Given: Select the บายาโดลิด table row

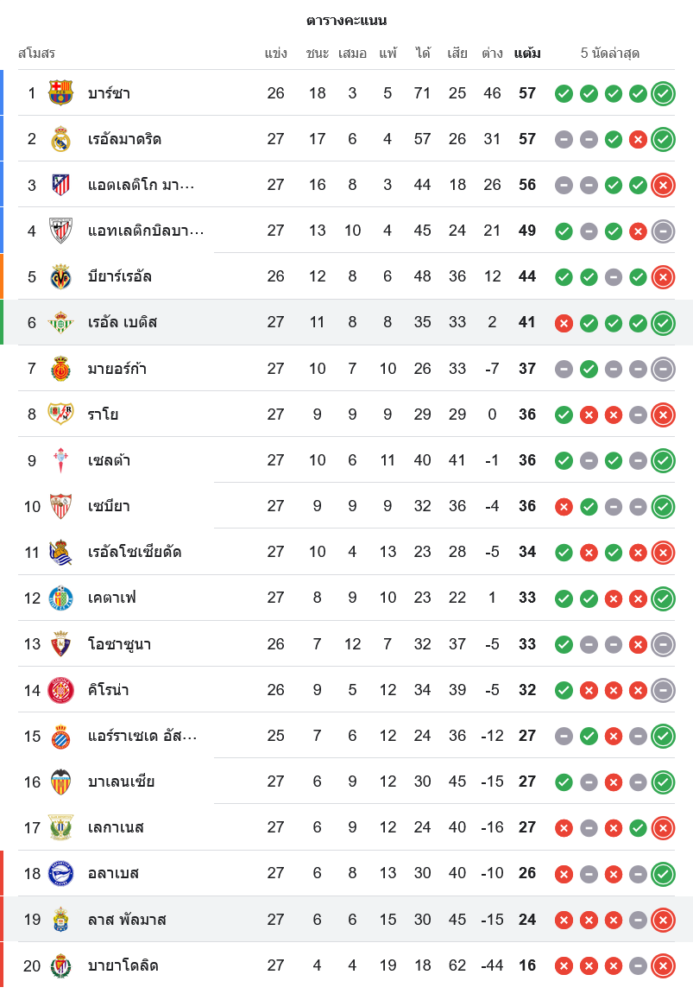Looking at the screenshot, I should pyautogui.click(x=346, y=965).
